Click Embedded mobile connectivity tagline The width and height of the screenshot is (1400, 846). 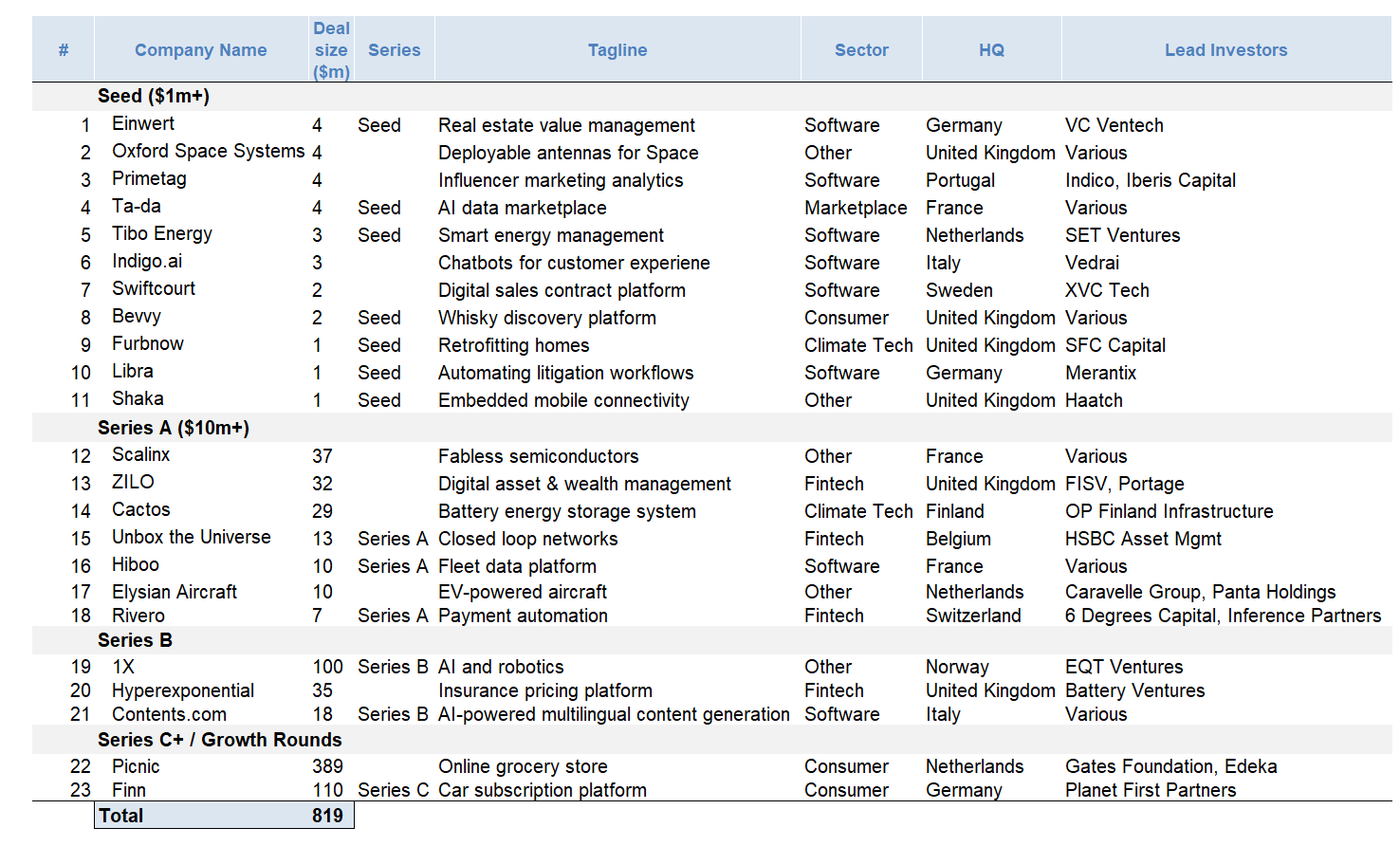(563, 400)
